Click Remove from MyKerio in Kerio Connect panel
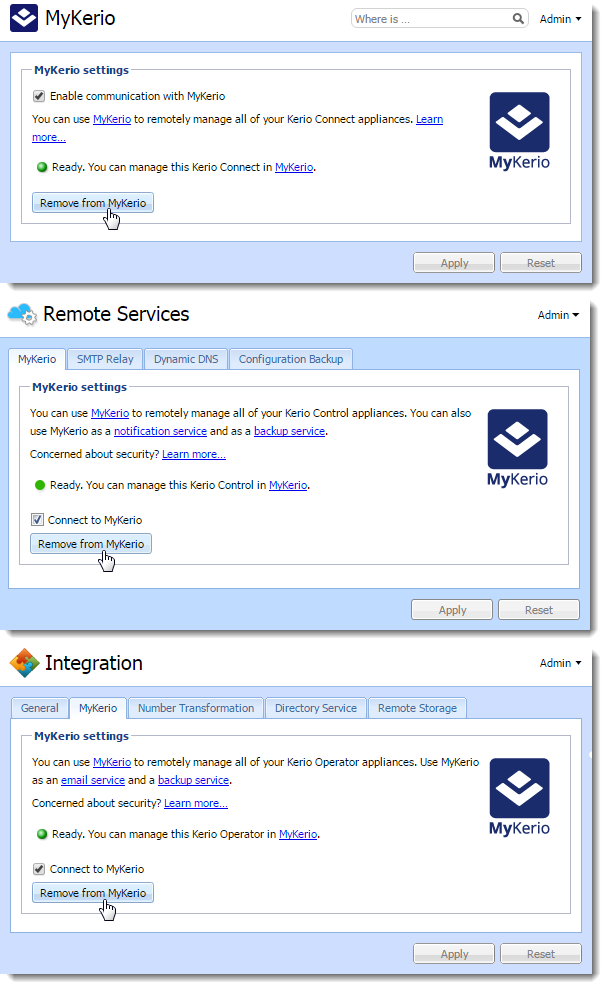601x985 pixels. coord(93,203)
